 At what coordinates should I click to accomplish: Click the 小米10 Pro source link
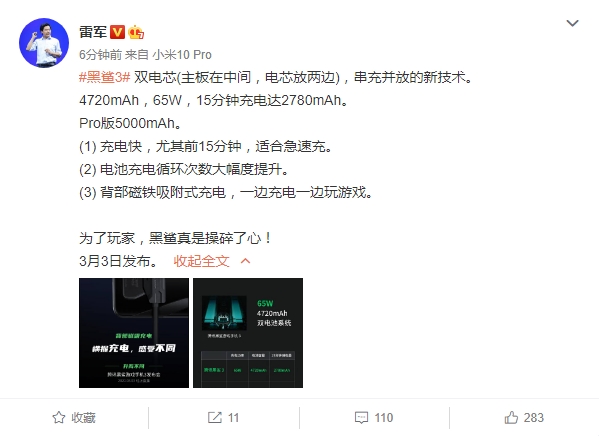[x=182, y=55]
